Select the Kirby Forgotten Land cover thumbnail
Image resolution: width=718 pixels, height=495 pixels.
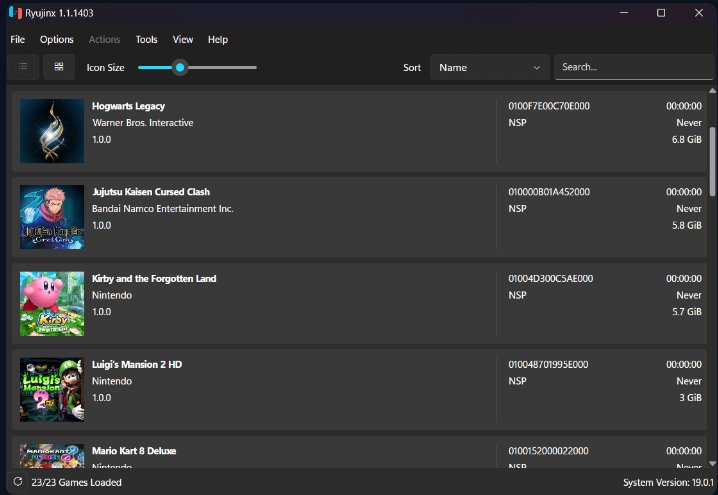(52, 304)
